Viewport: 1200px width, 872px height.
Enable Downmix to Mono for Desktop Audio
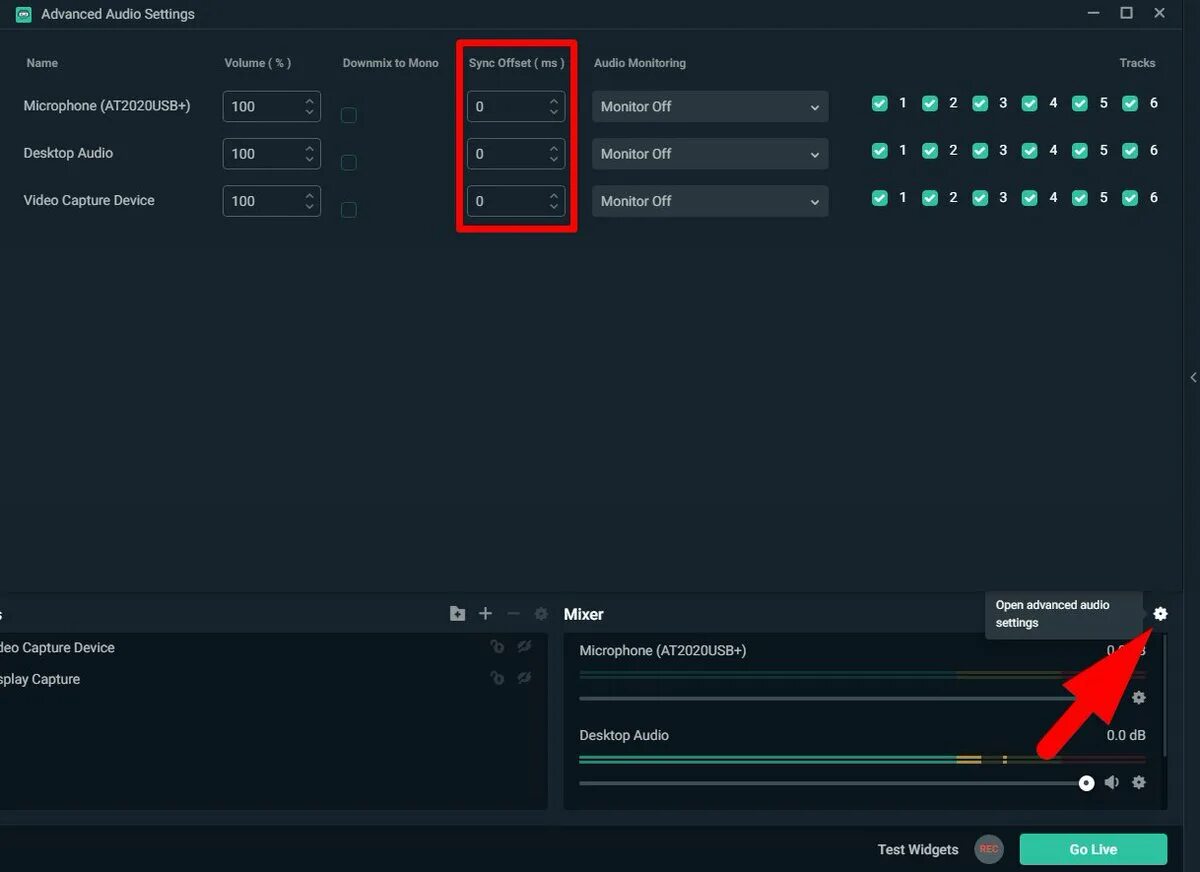348,162
